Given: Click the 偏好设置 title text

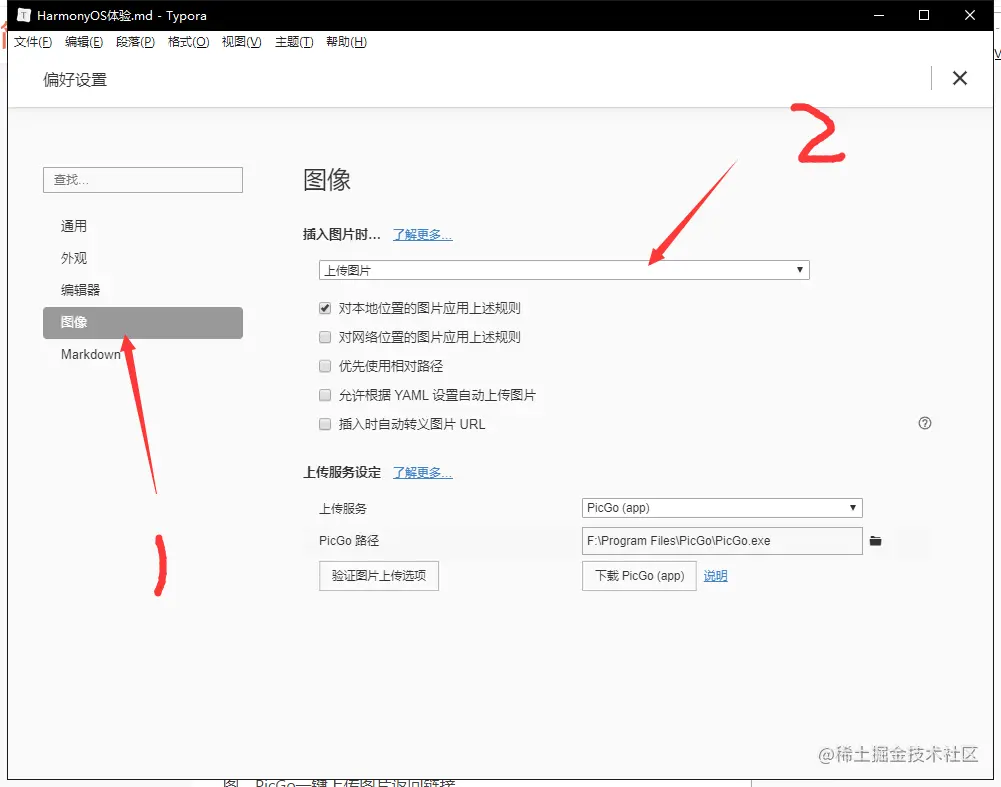Looking at the screenshot, I should (75, 80).
